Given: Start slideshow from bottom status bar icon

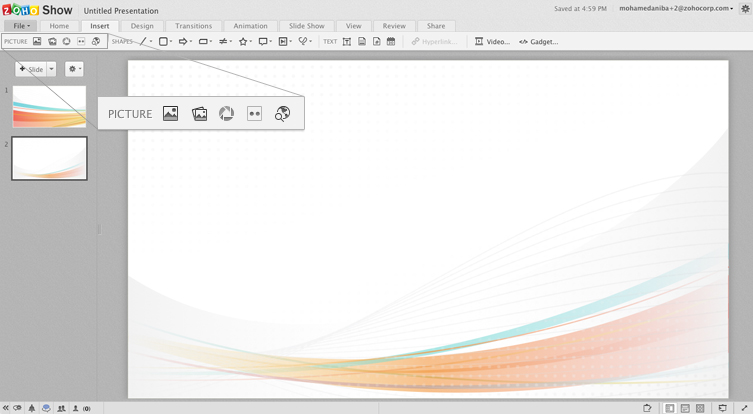Looking at the screenshot, I should pyautogui.click(x=722, y=408).
